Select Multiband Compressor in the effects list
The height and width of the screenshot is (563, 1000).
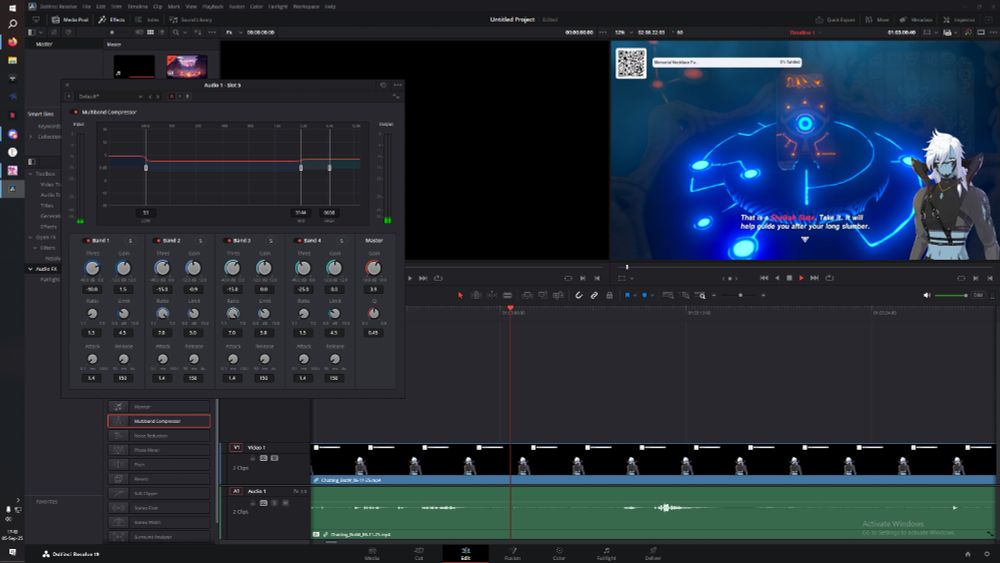[x=159, y=421]
